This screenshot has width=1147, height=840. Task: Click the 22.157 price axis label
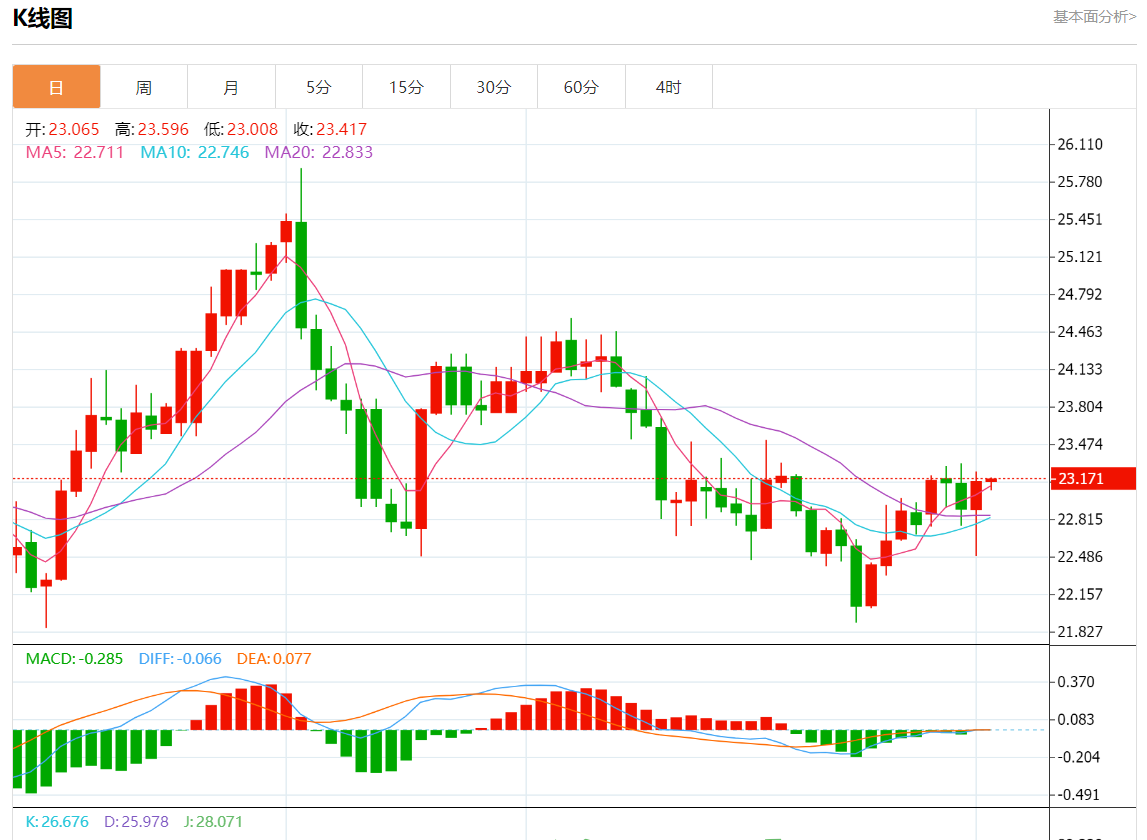[1080, 594]
